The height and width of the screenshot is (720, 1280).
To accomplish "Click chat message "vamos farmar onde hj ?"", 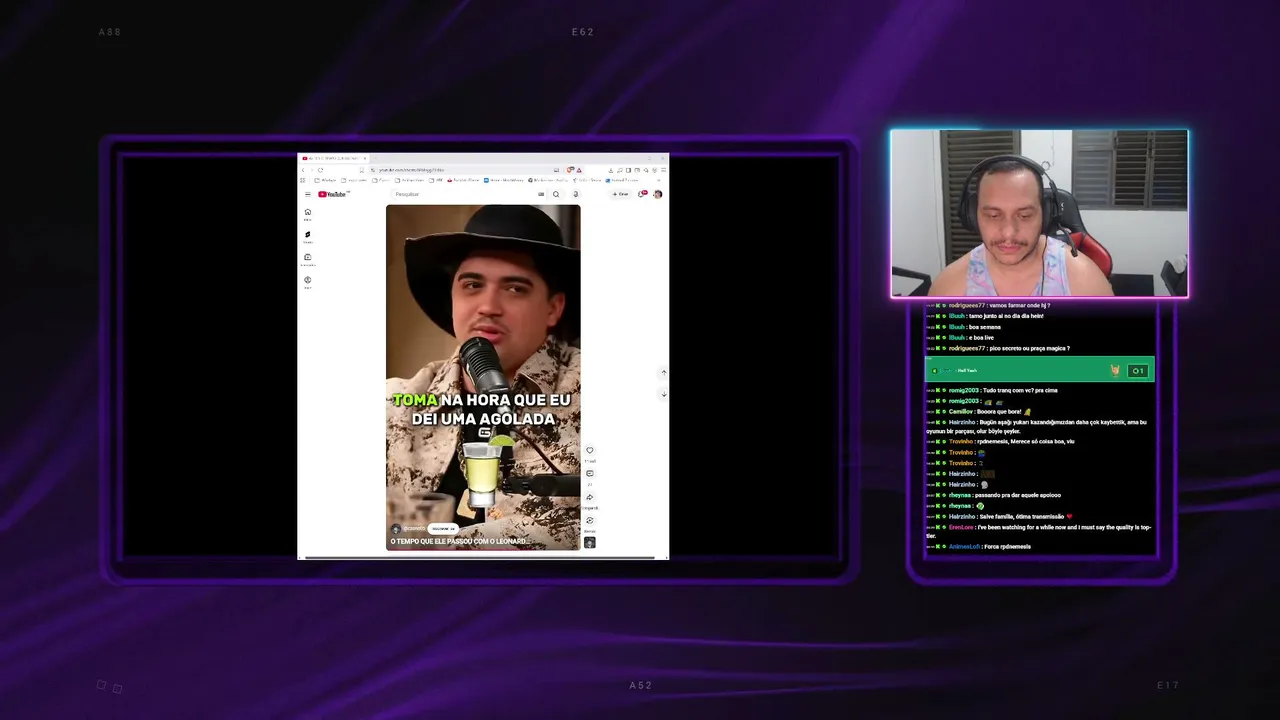I will point(1019,305).
